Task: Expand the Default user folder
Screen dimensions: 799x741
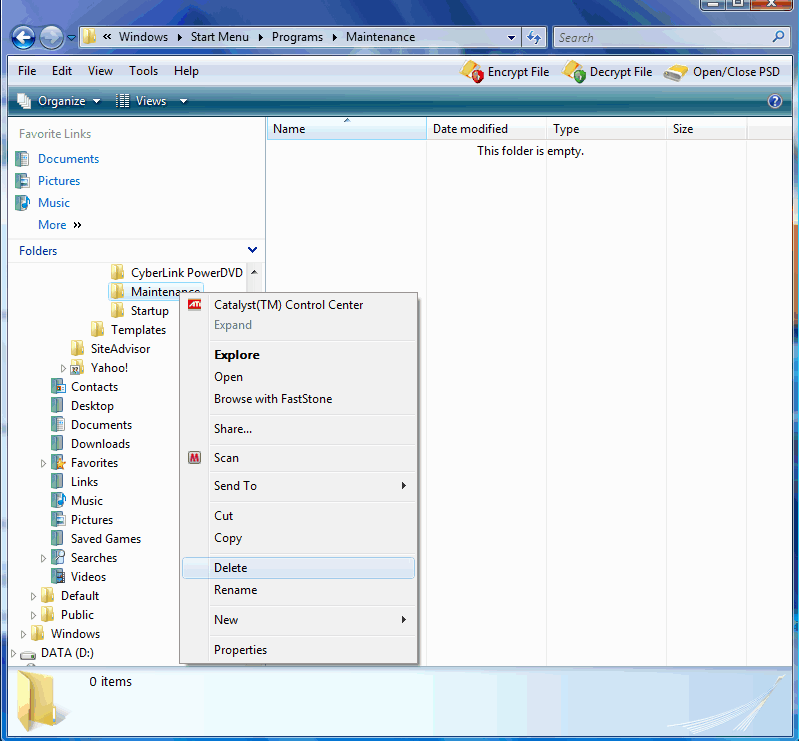Action: pyautogui.click(x=33, y=596)
